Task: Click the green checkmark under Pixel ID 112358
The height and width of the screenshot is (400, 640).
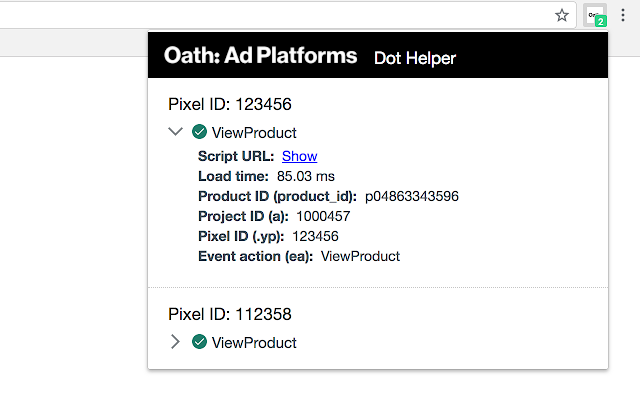Action: (199, 342)
